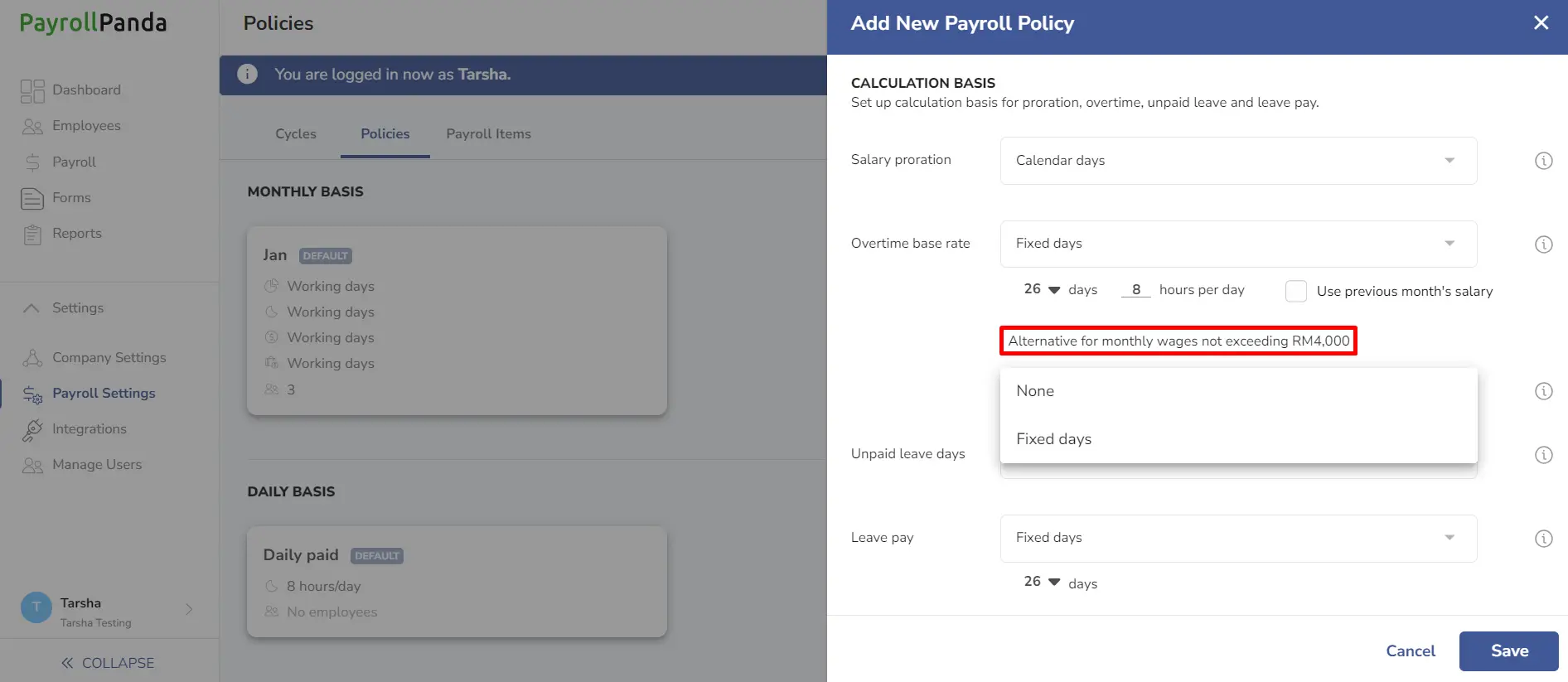
Task: Click the hours per day input field
Action: click(x=1136, y=289)
